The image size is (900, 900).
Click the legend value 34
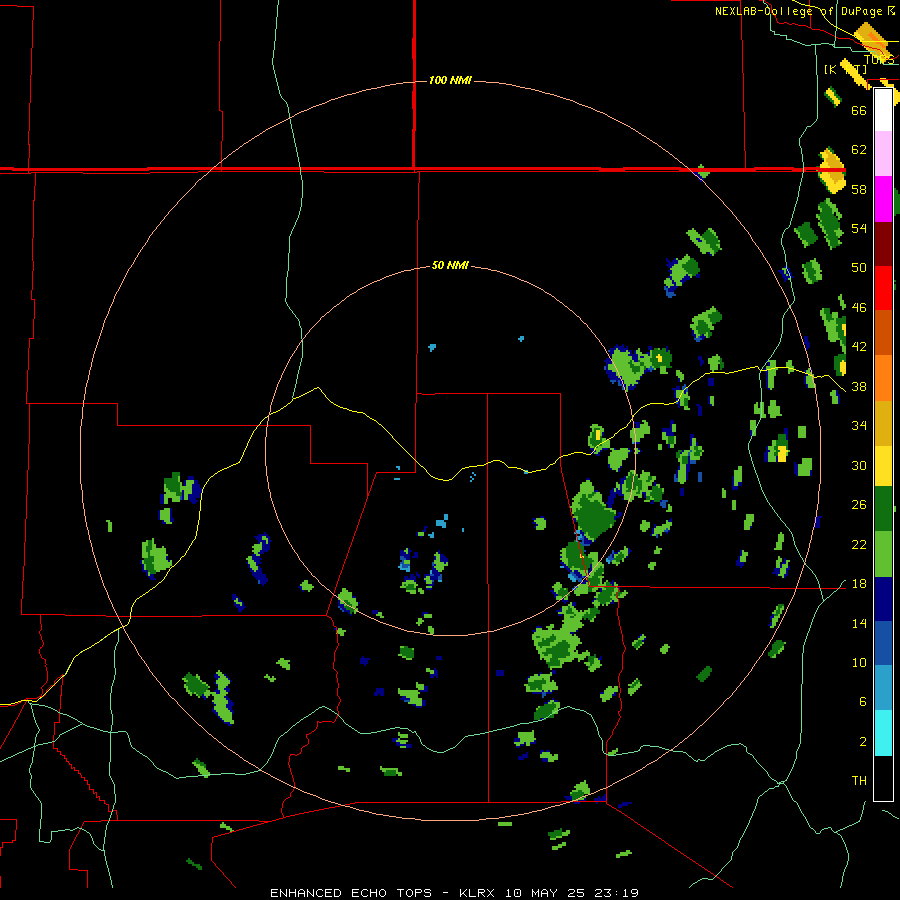click(859, 425)
